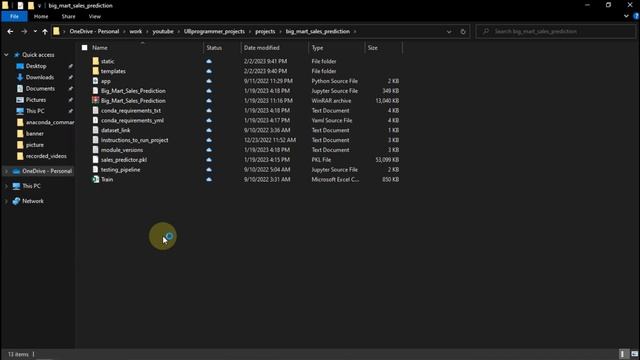Screen dimensions: 640x360
Task: Select the sales_predictor.pkl file icon
Action: click(96, 160)
